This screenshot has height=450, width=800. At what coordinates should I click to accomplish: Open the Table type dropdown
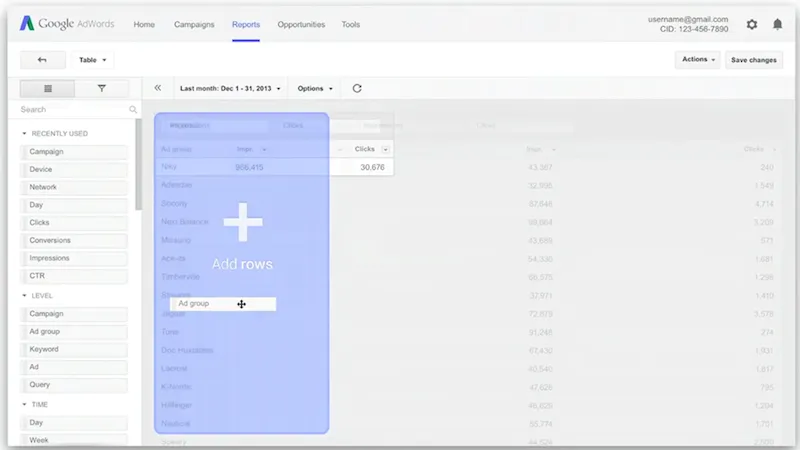93,60
